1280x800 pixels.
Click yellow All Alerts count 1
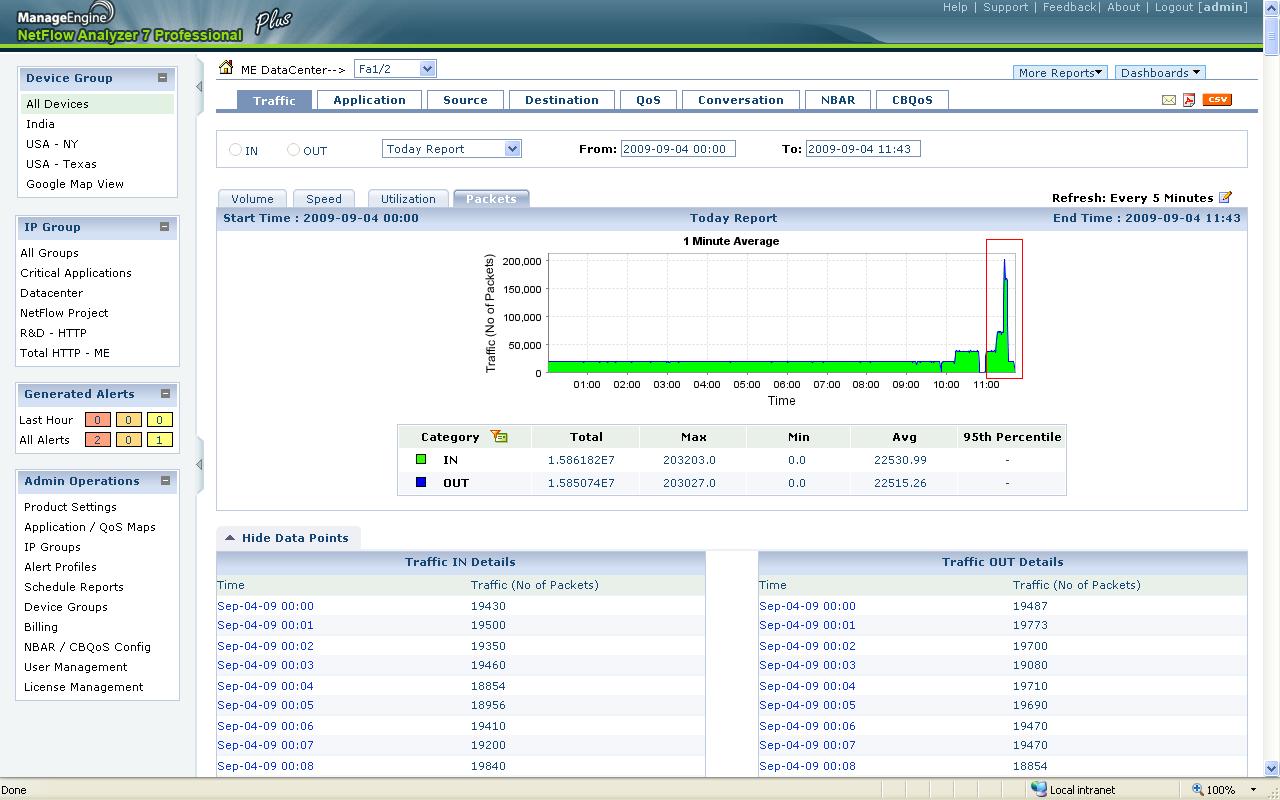160,440
